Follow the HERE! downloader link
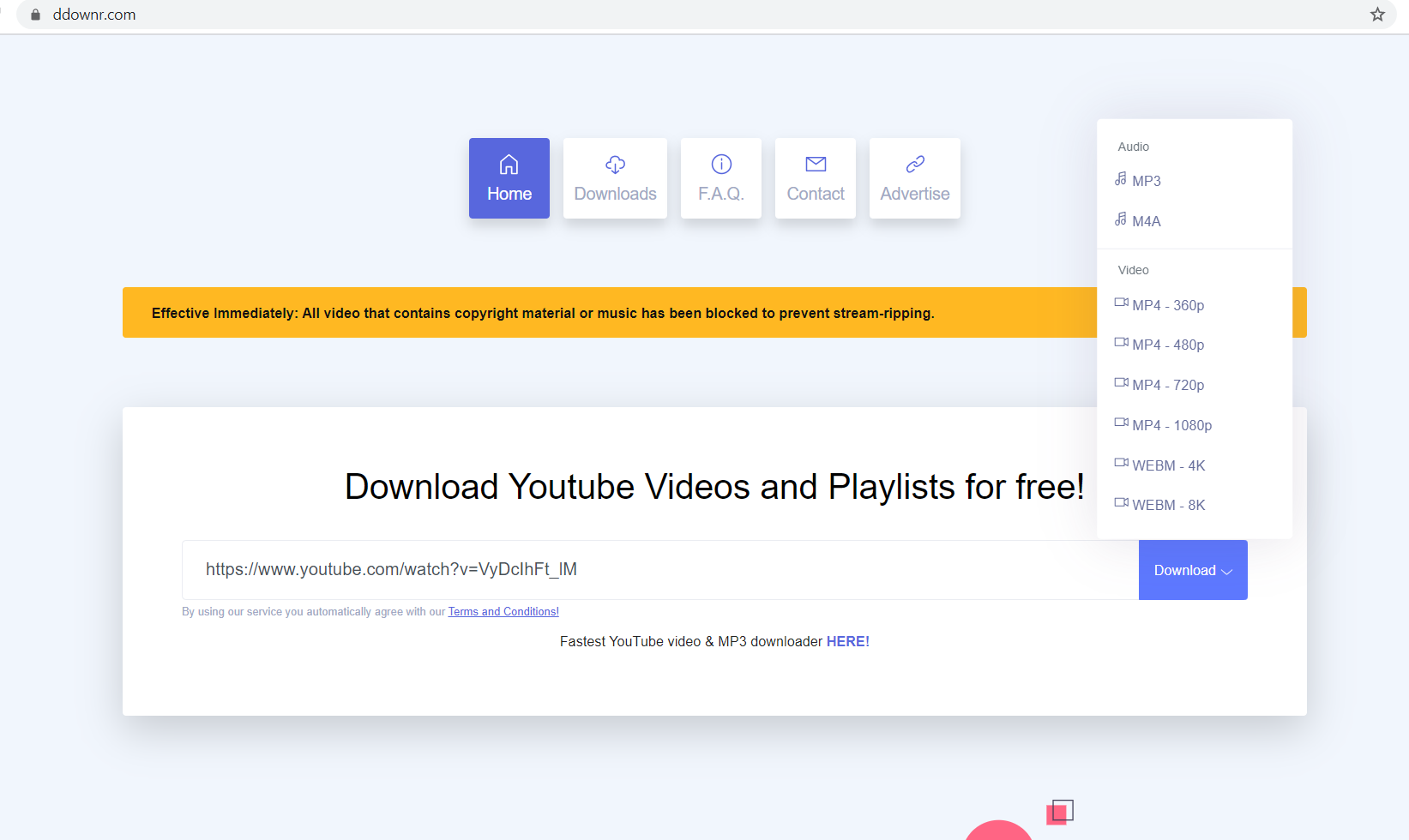Viewport: 1409px width, 840px height. point(848,641)
